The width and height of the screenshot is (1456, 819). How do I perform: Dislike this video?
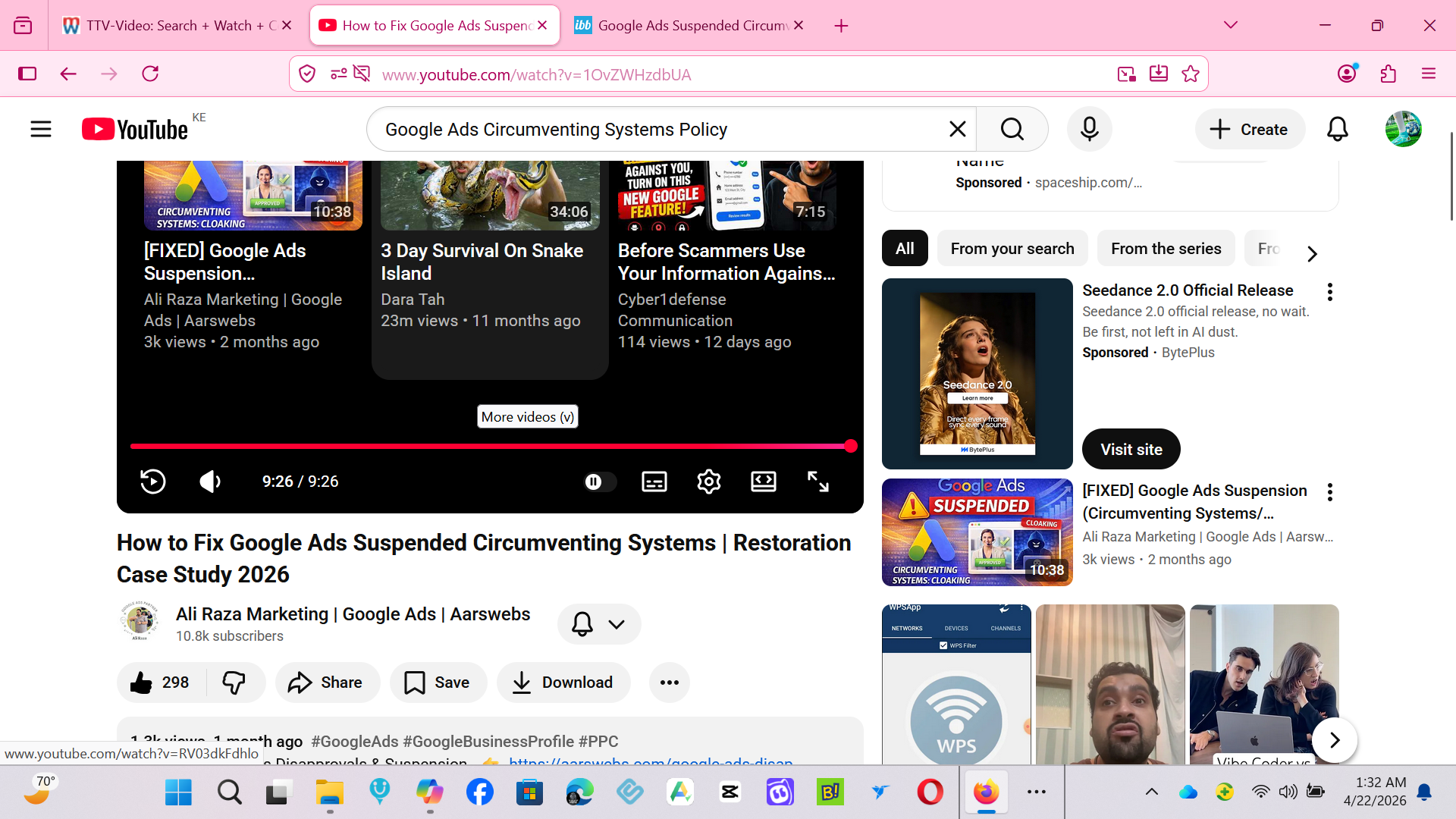click(234, 682)
